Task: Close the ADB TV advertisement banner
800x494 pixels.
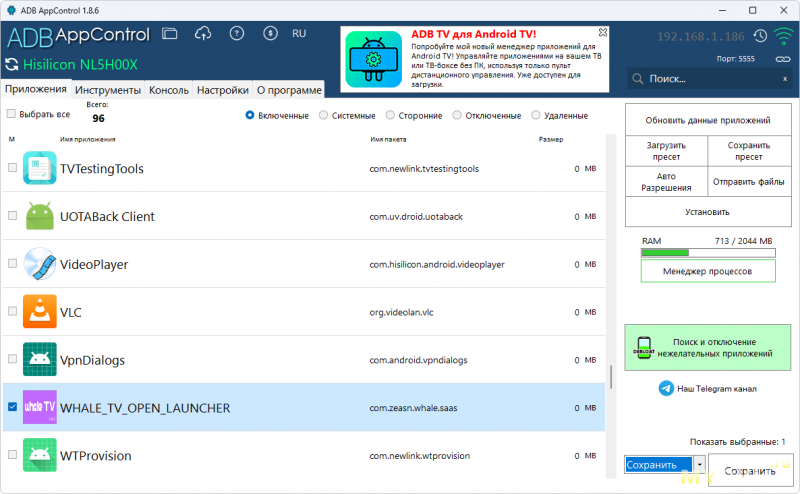Action: 603,32
